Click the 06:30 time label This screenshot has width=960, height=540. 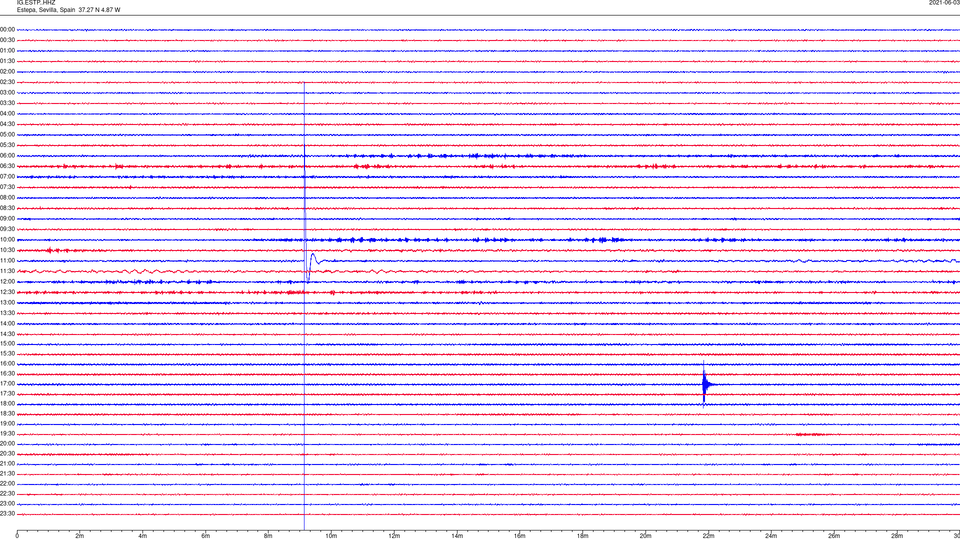pyautogui.click(x=7, y=166)
